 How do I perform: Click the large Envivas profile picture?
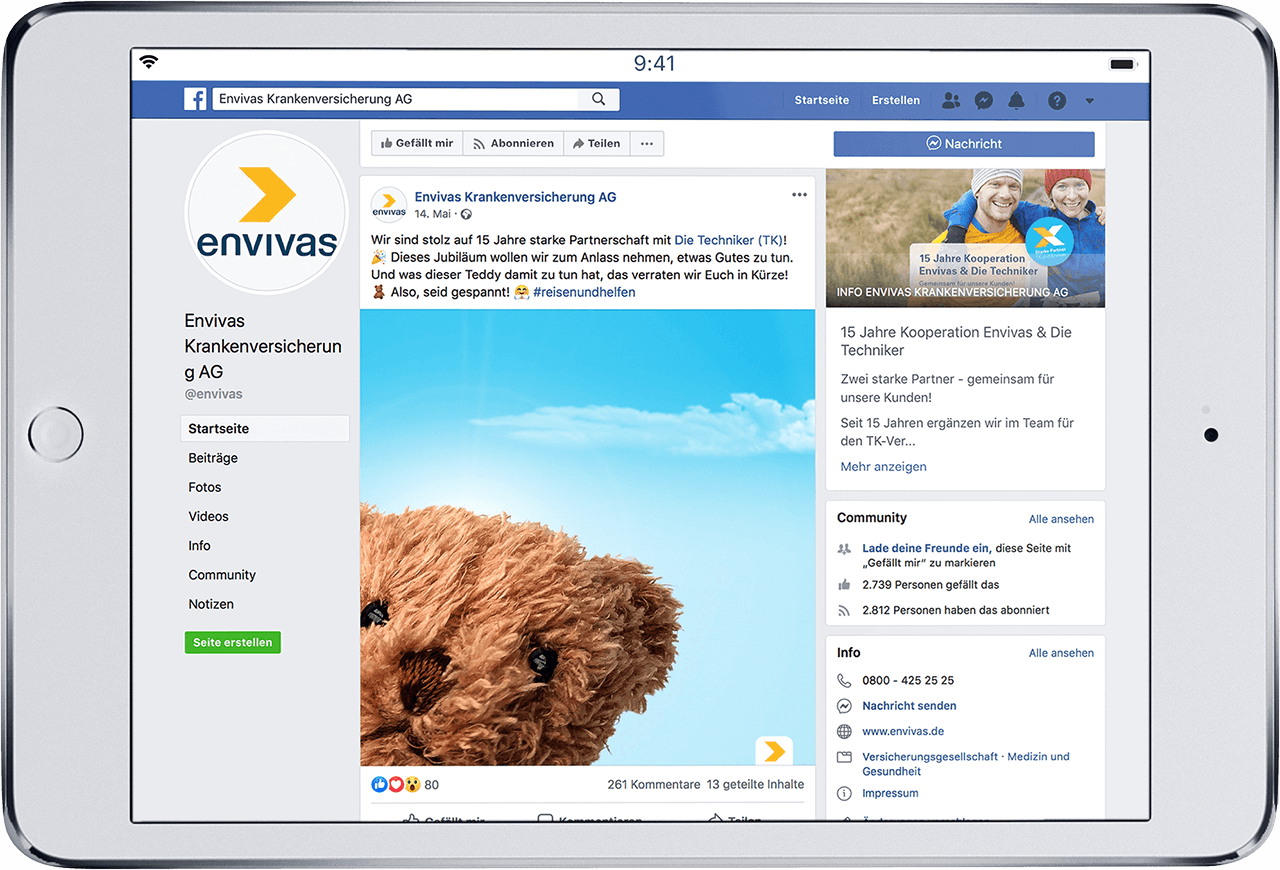(267, 212)
